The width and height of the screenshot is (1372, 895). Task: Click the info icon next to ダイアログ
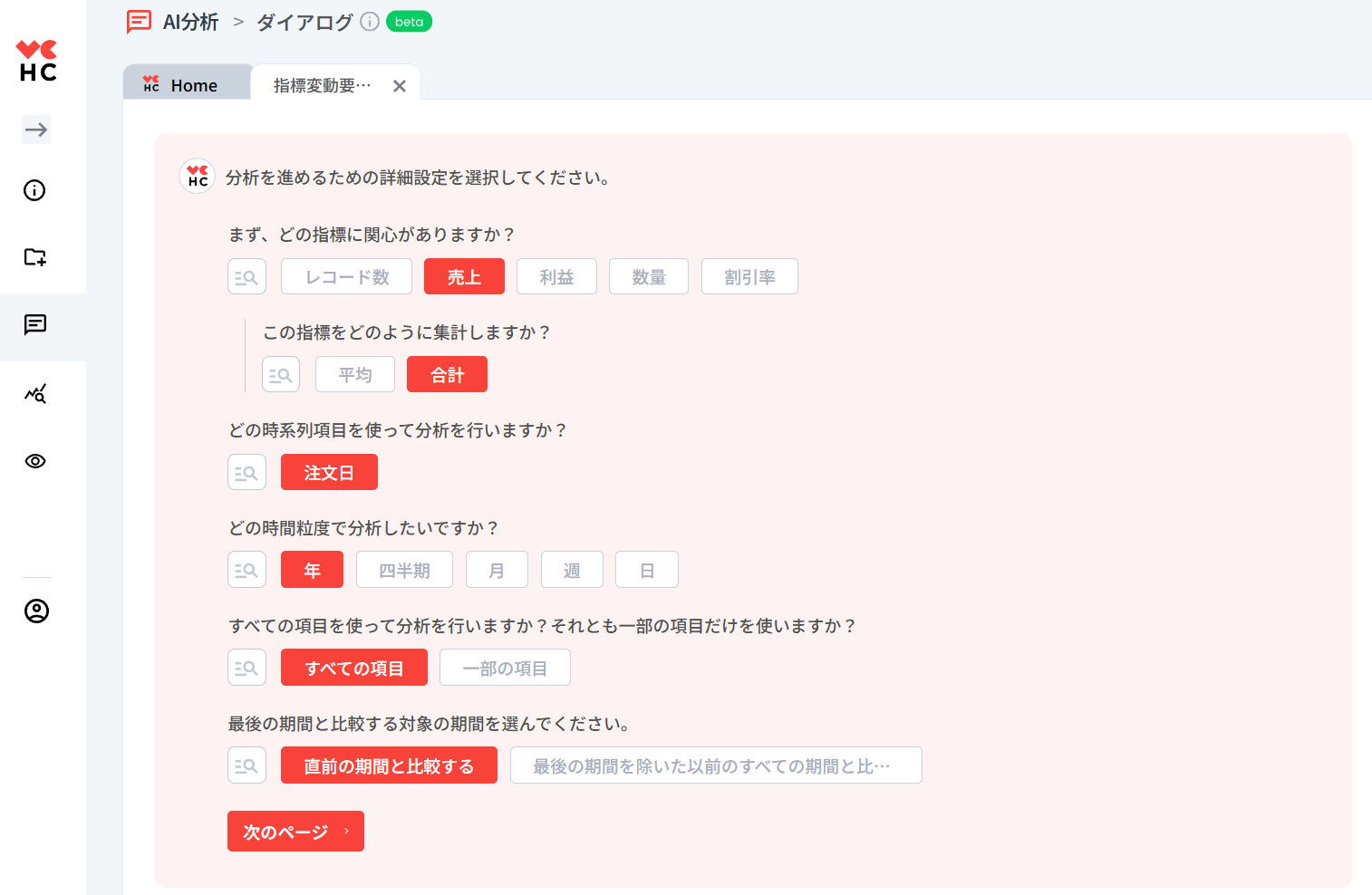tap(370, 22)
